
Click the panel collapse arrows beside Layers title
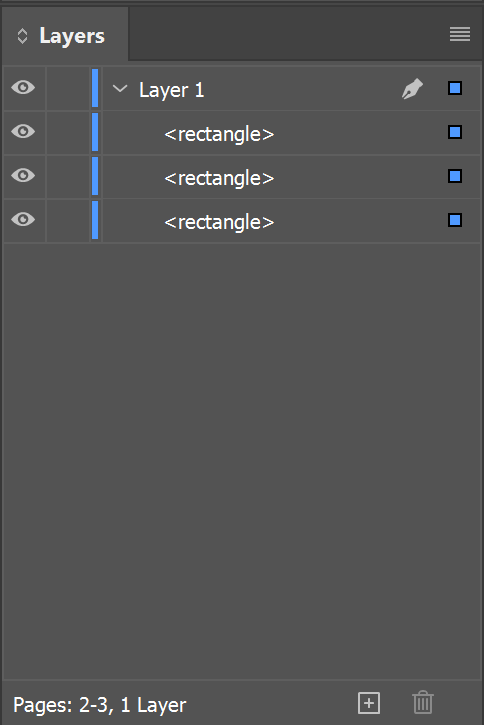22,36
